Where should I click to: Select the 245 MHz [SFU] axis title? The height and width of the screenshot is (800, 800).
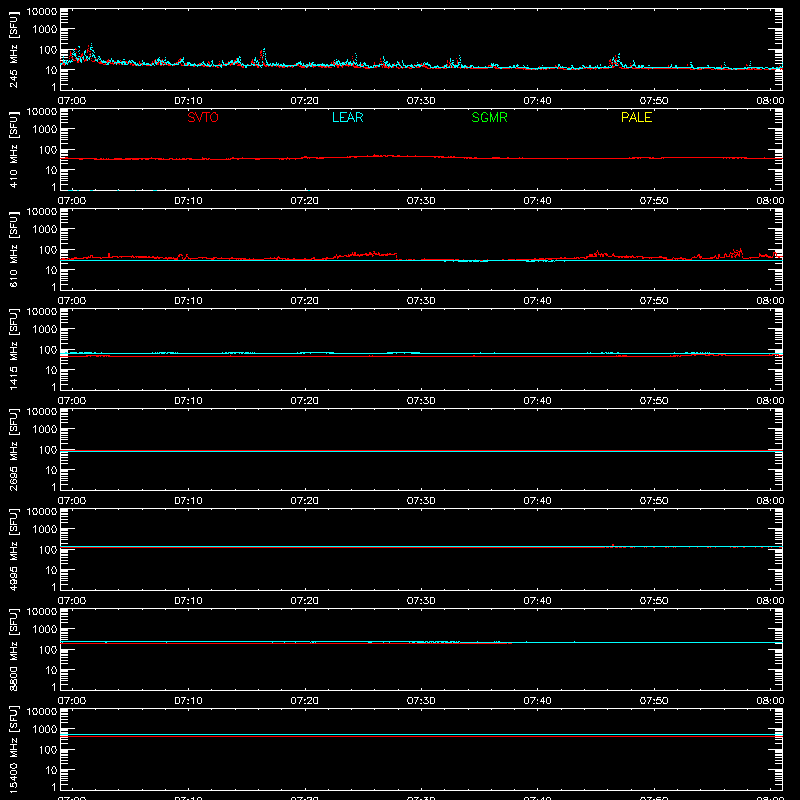point(13,49)
